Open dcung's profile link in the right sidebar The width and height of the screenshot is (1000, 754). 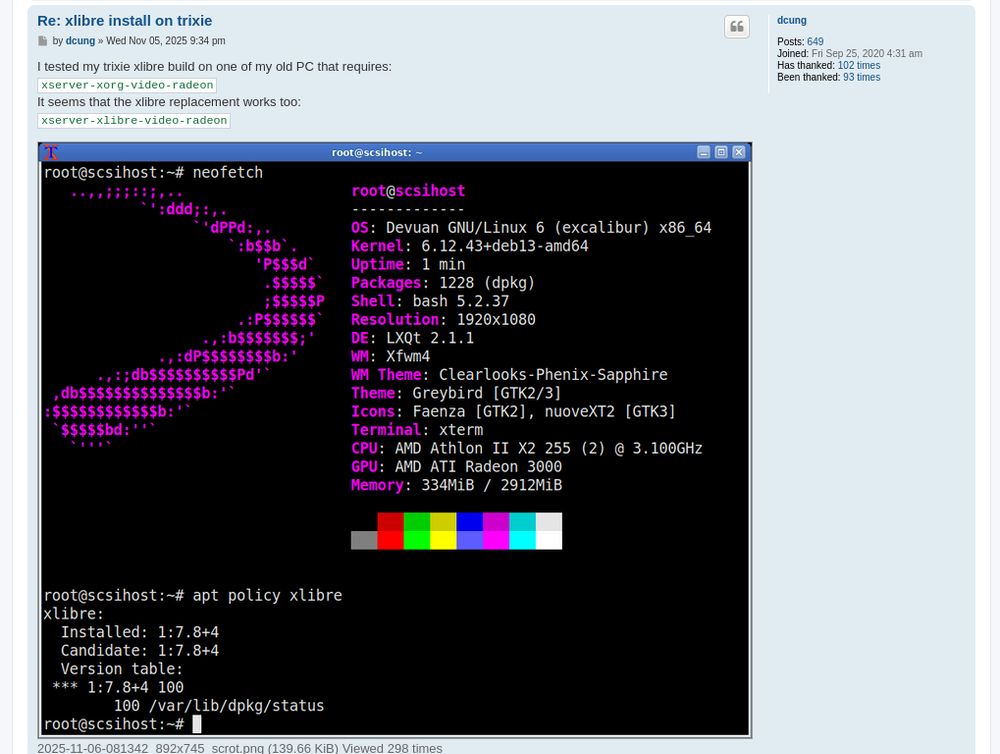click(791, 20)
